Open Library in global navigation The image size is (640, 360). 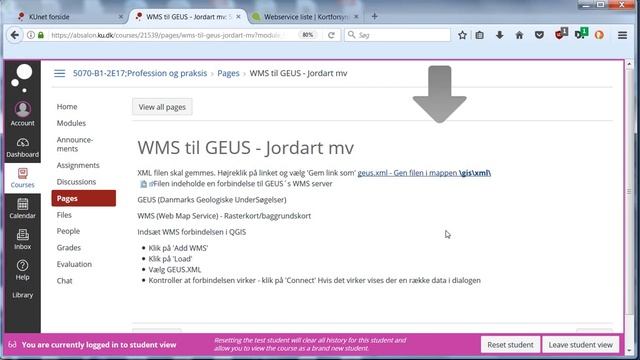(22, 295)
